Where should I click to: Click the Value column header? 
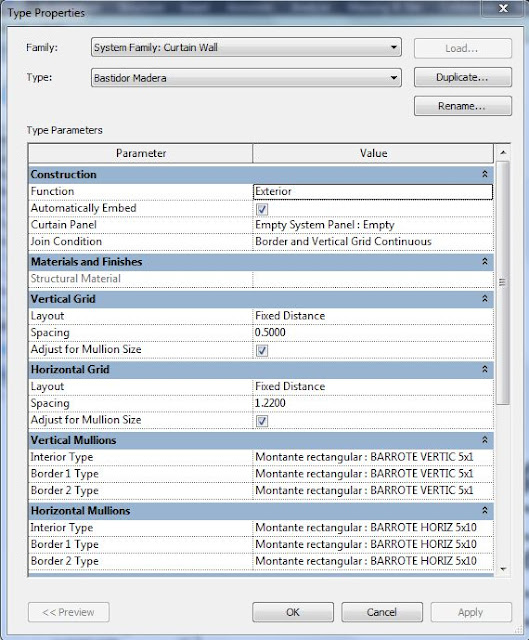(373, 153)
